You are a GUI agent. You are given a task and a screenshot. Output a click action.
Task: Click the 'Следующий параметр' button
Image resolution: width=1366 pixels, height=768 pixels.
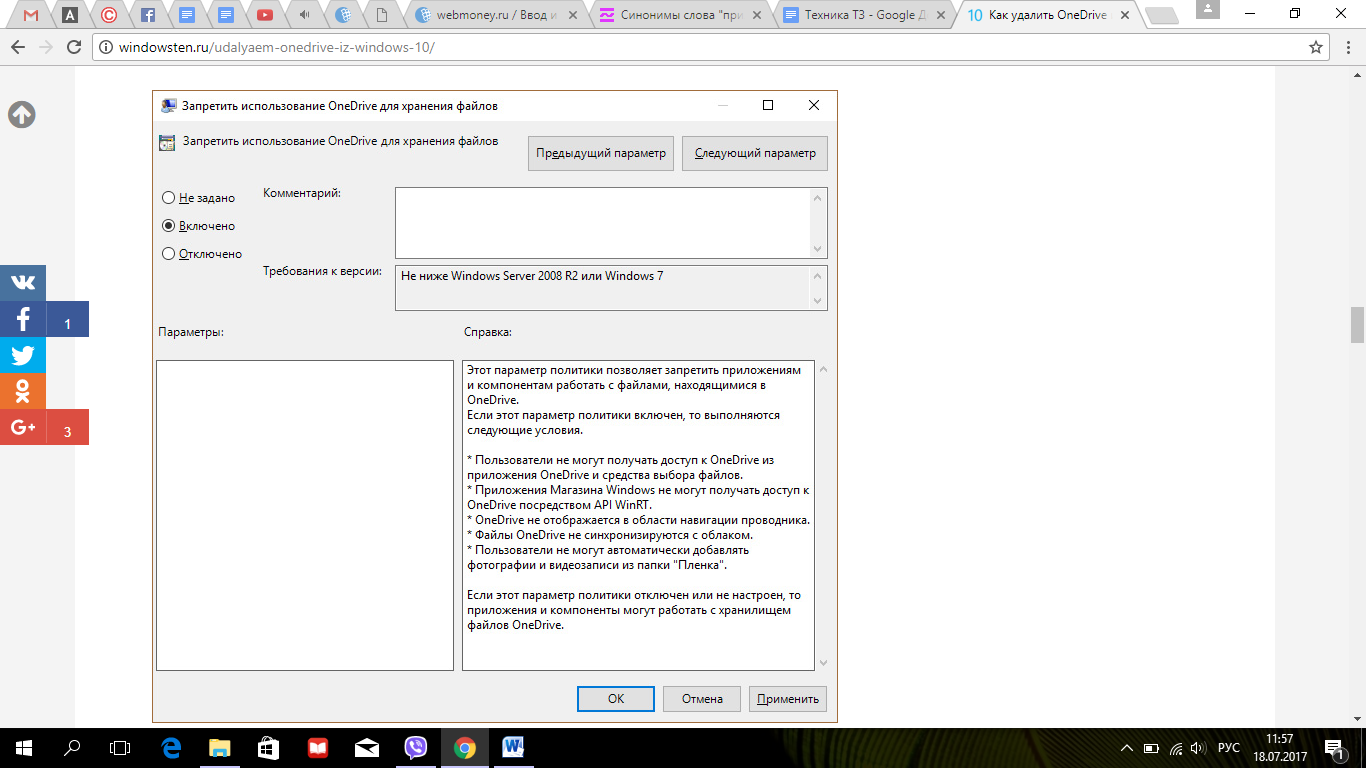pyautogui.click(x=755, y=153)
